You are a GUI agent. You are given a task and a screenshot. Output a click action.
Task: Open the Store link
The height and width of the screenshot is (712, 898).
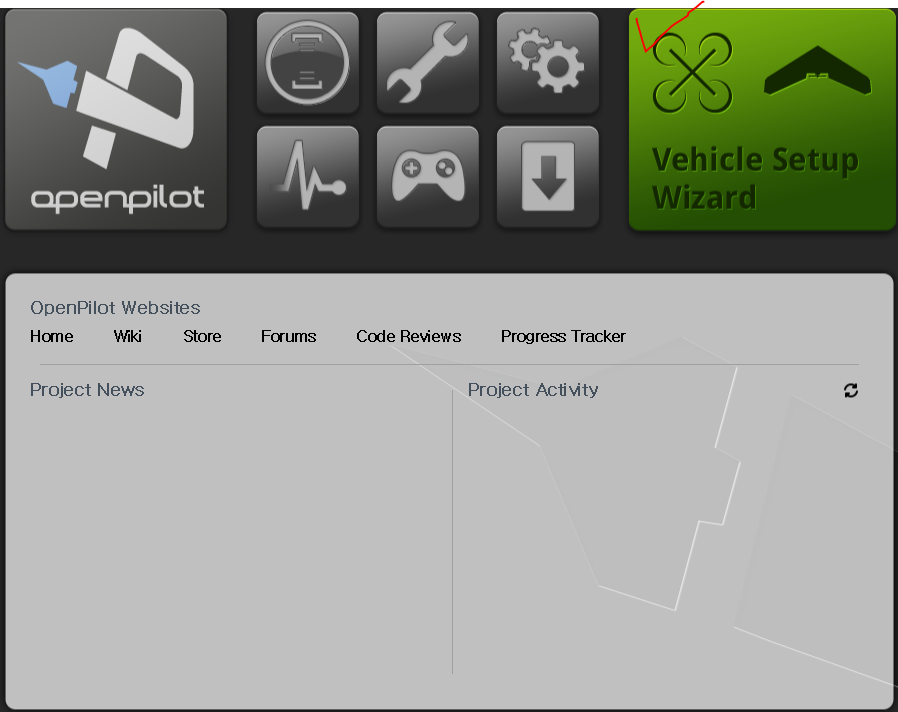tap(202, 336)
